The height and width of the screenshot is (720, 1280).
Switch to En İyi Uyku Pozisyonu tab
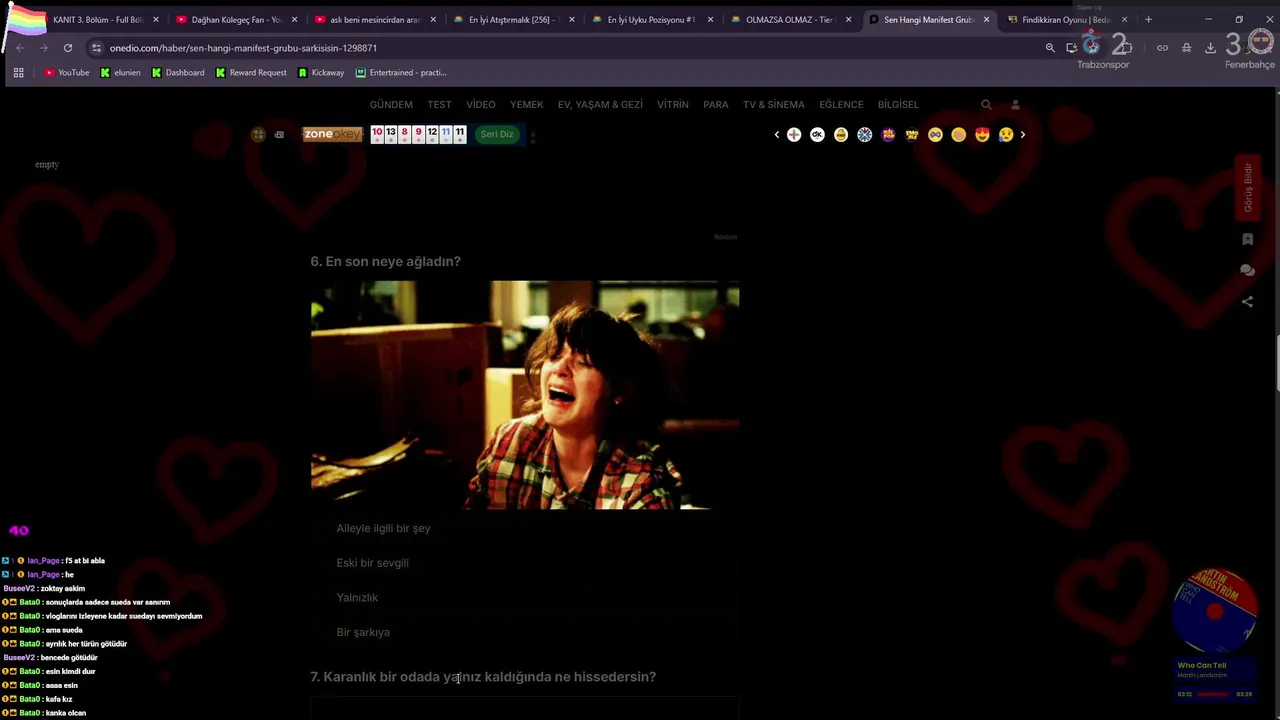coord(652,19)
